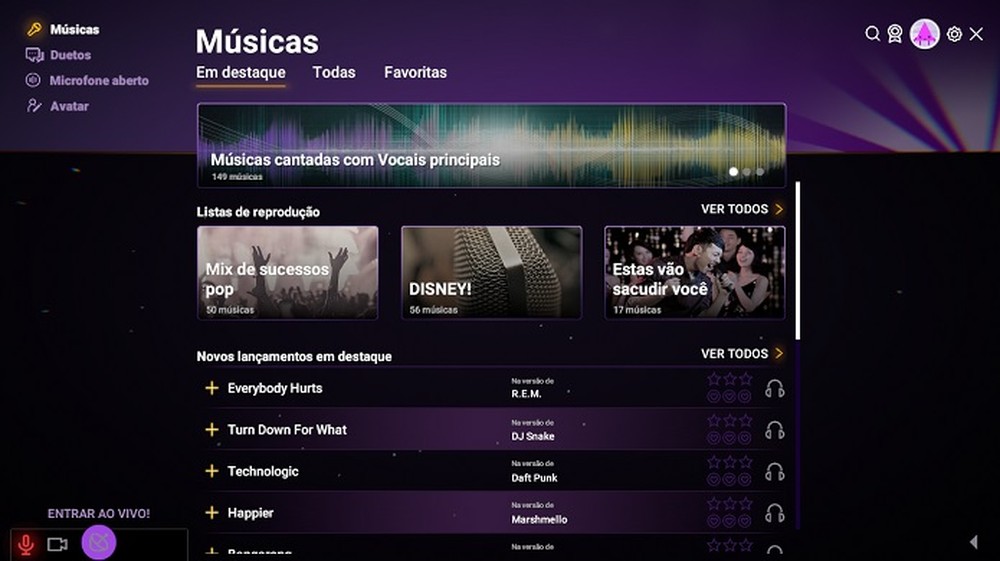Click the hearts row on Happier
The image size is (1000, 561).
coord(729,521)
